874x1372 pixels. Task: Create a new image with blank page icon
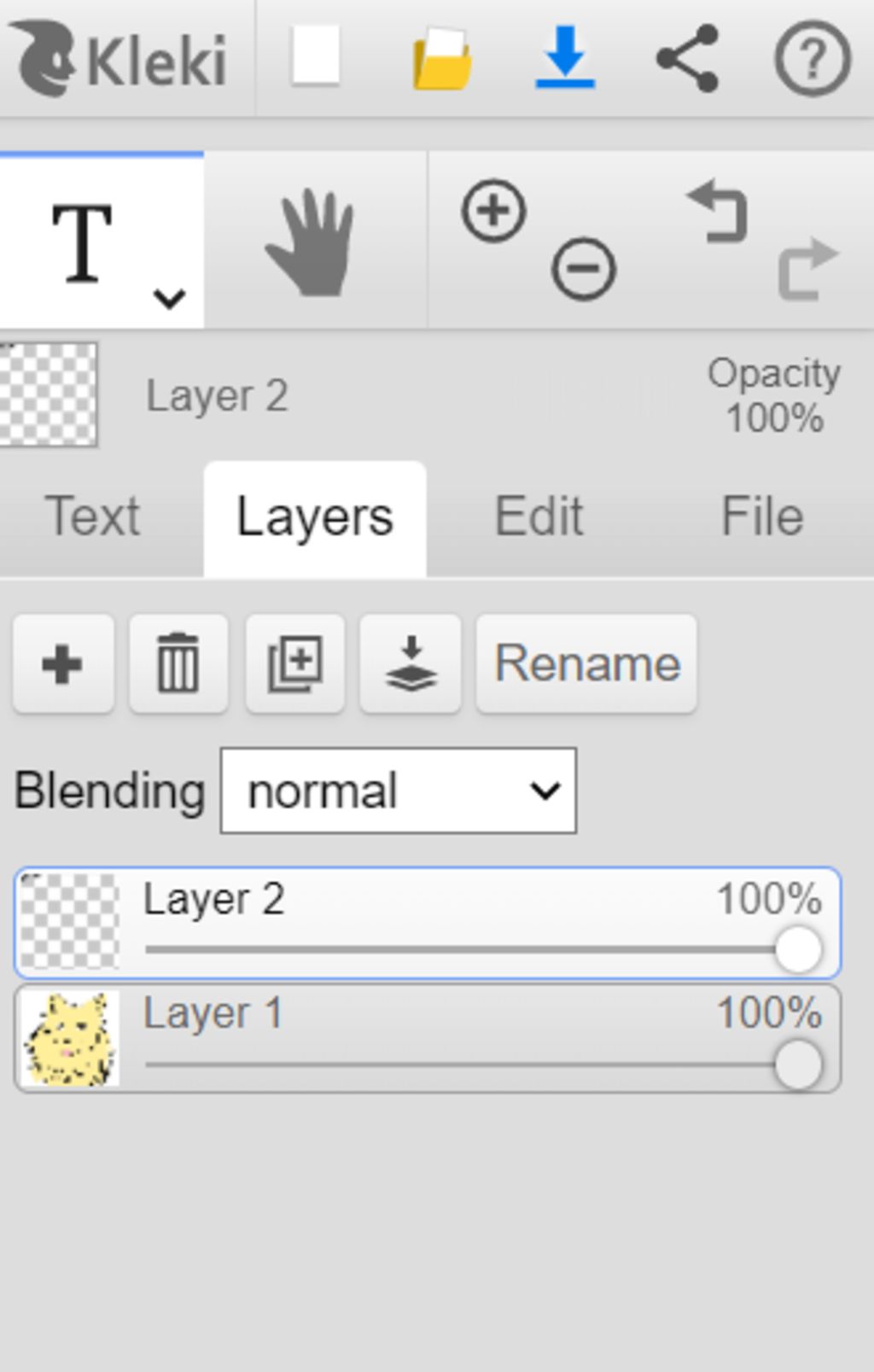point(315,56)
